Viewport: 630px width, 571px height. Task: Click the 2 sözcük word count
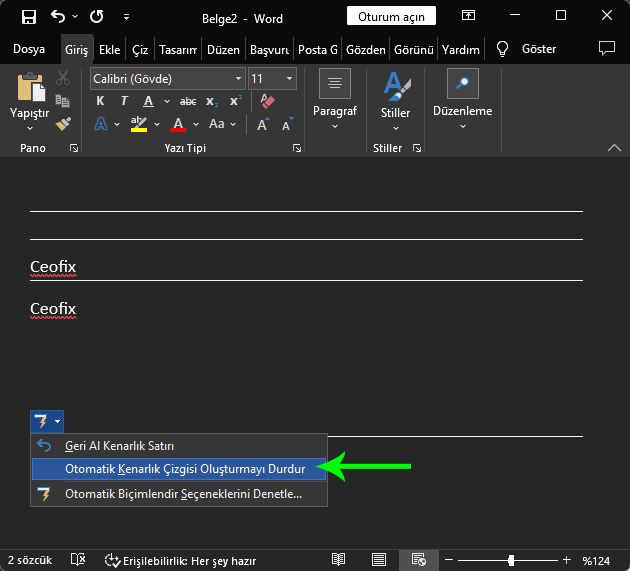click(x=30, y=560)
